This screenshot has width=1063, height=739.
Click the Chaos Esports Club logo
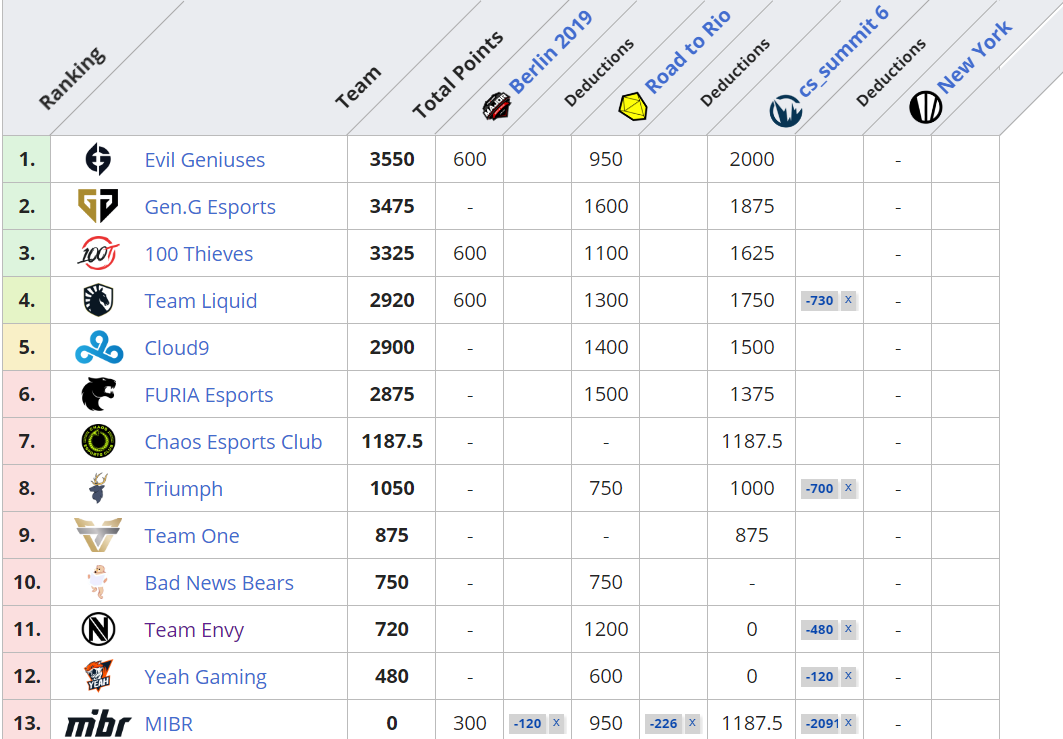pos(98,441)
